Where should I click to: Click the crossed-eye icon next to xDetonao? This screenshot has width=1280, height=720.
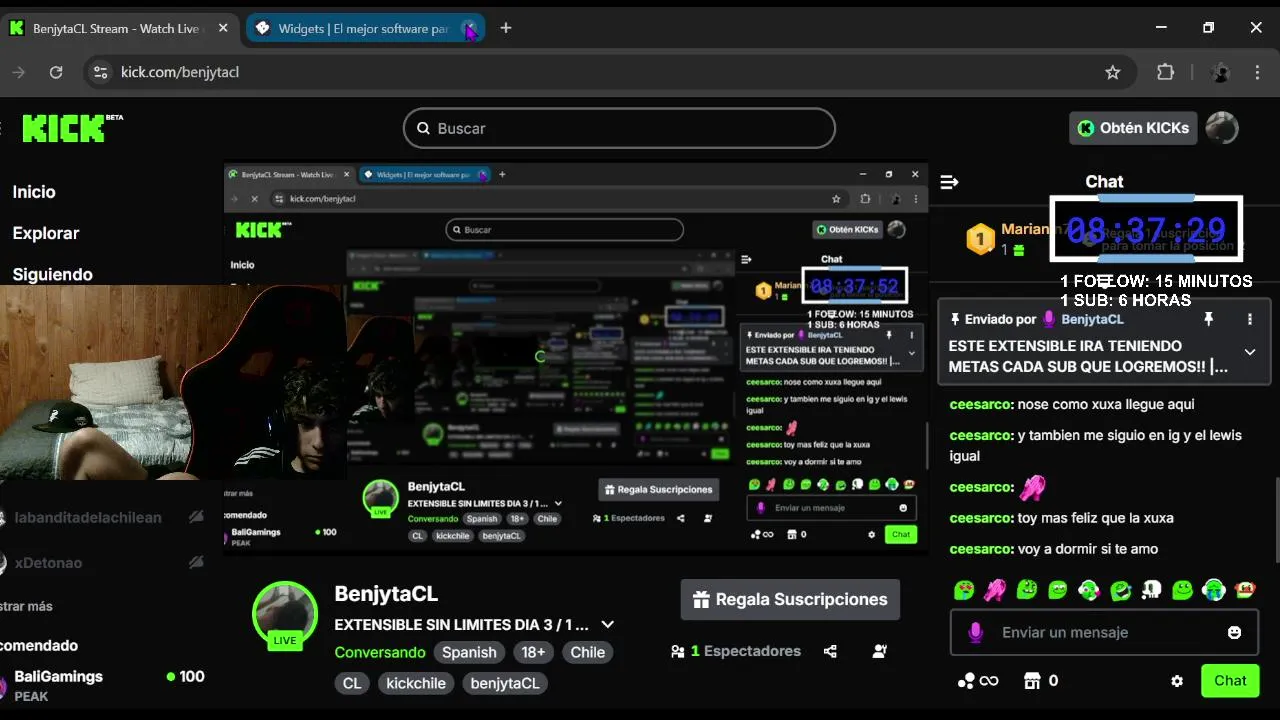[196, 563]
